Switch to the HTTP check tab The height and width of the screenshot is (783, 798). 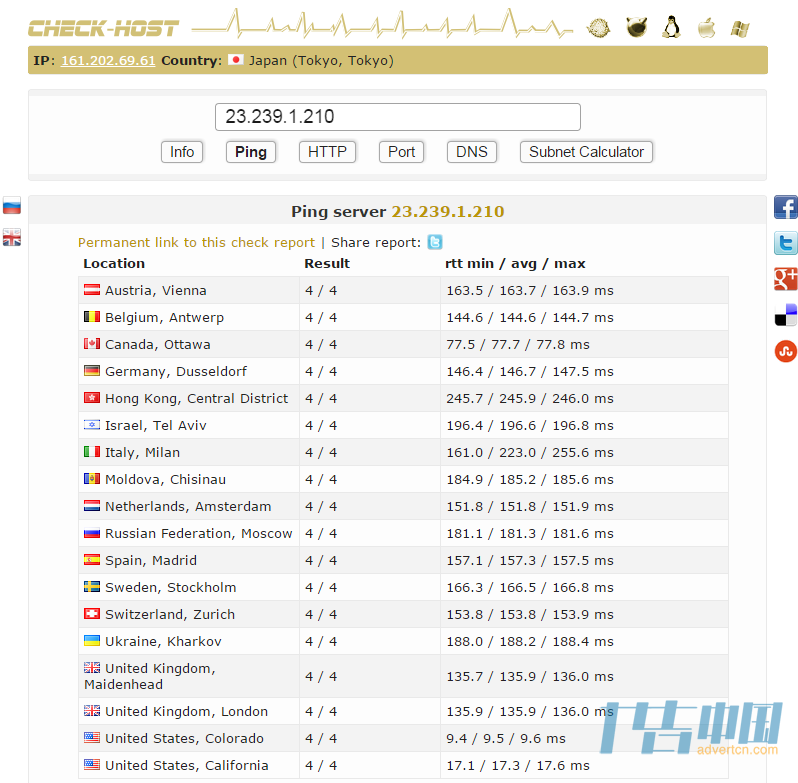[327, 152]
